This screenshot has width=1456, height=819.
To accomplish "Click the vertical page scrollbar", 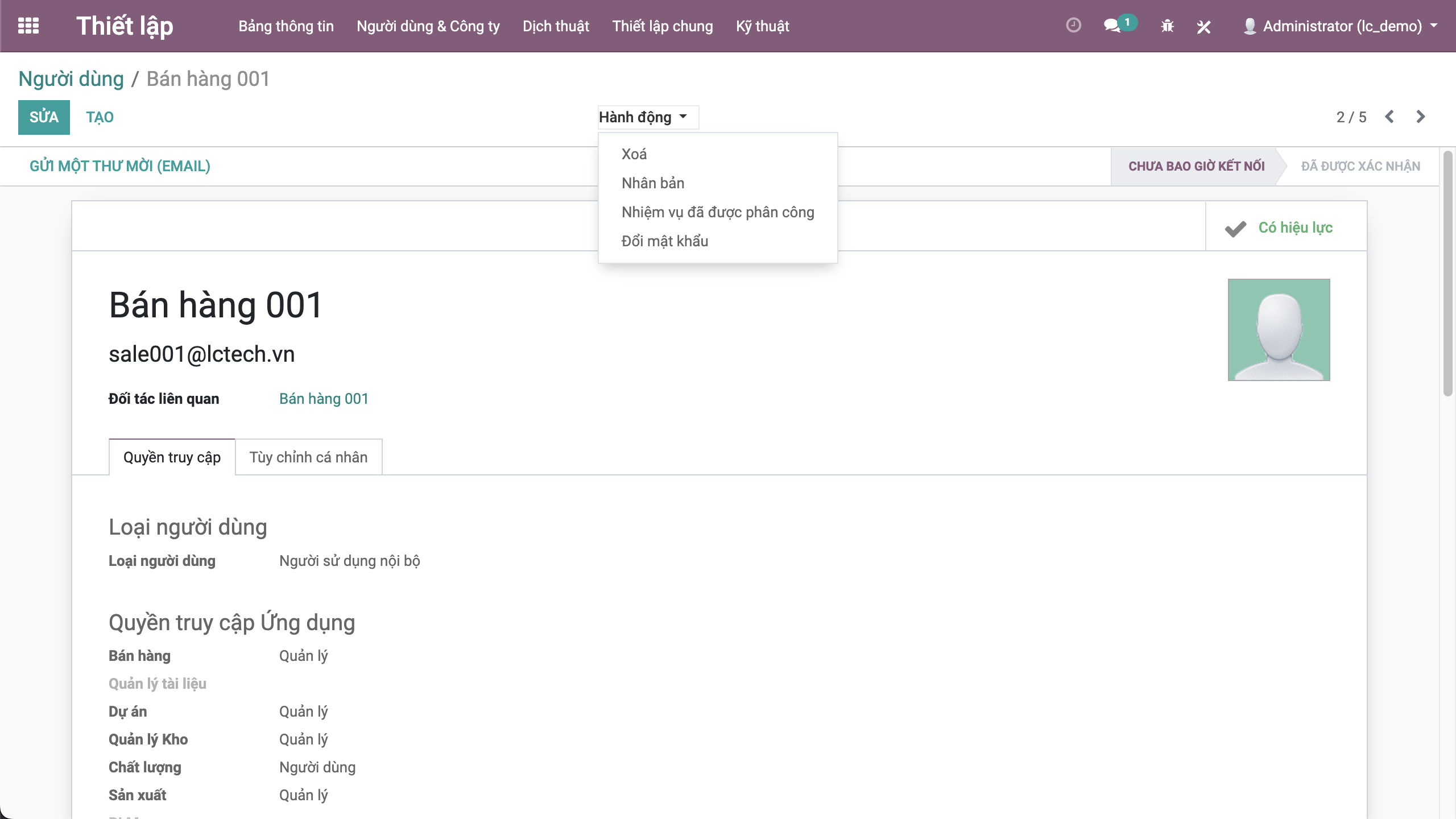I will click(1447, 273).
